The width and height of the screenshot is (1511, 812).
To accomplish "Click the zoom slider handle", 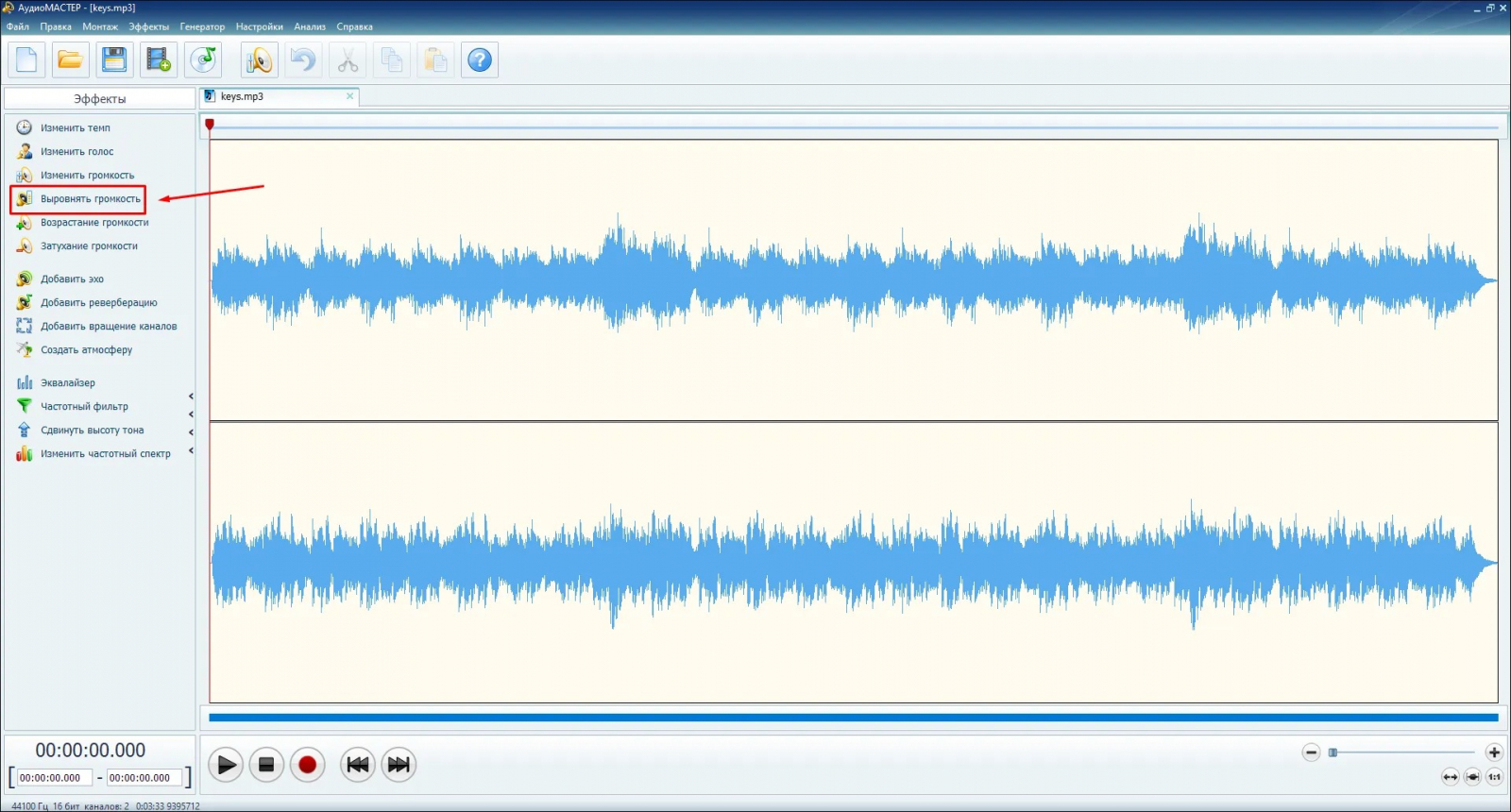I will point(1333,753).
